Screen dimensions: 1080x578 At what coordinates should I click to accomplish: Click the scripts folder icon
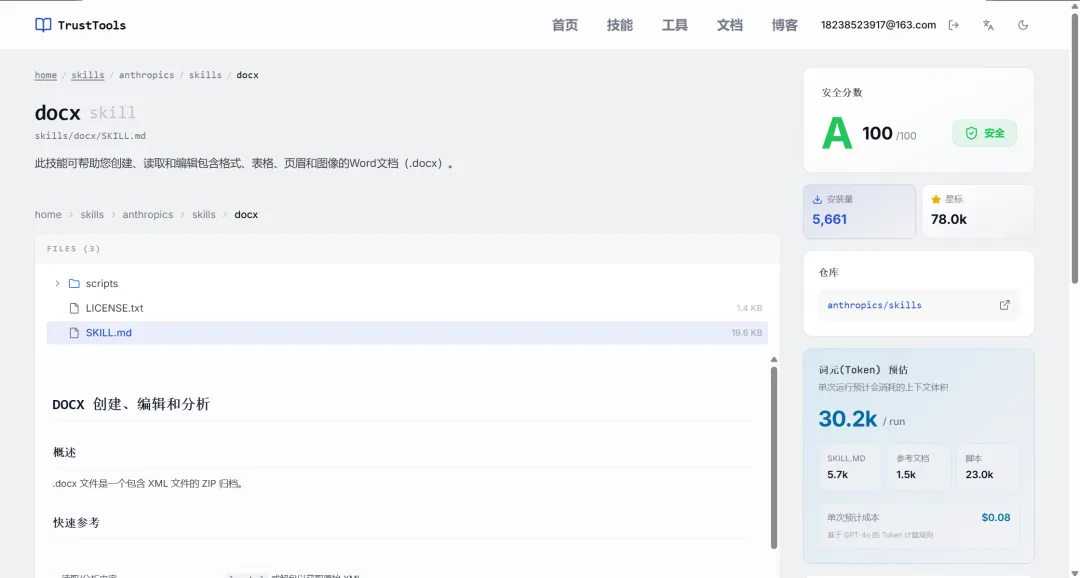click(x=74, y=283)
